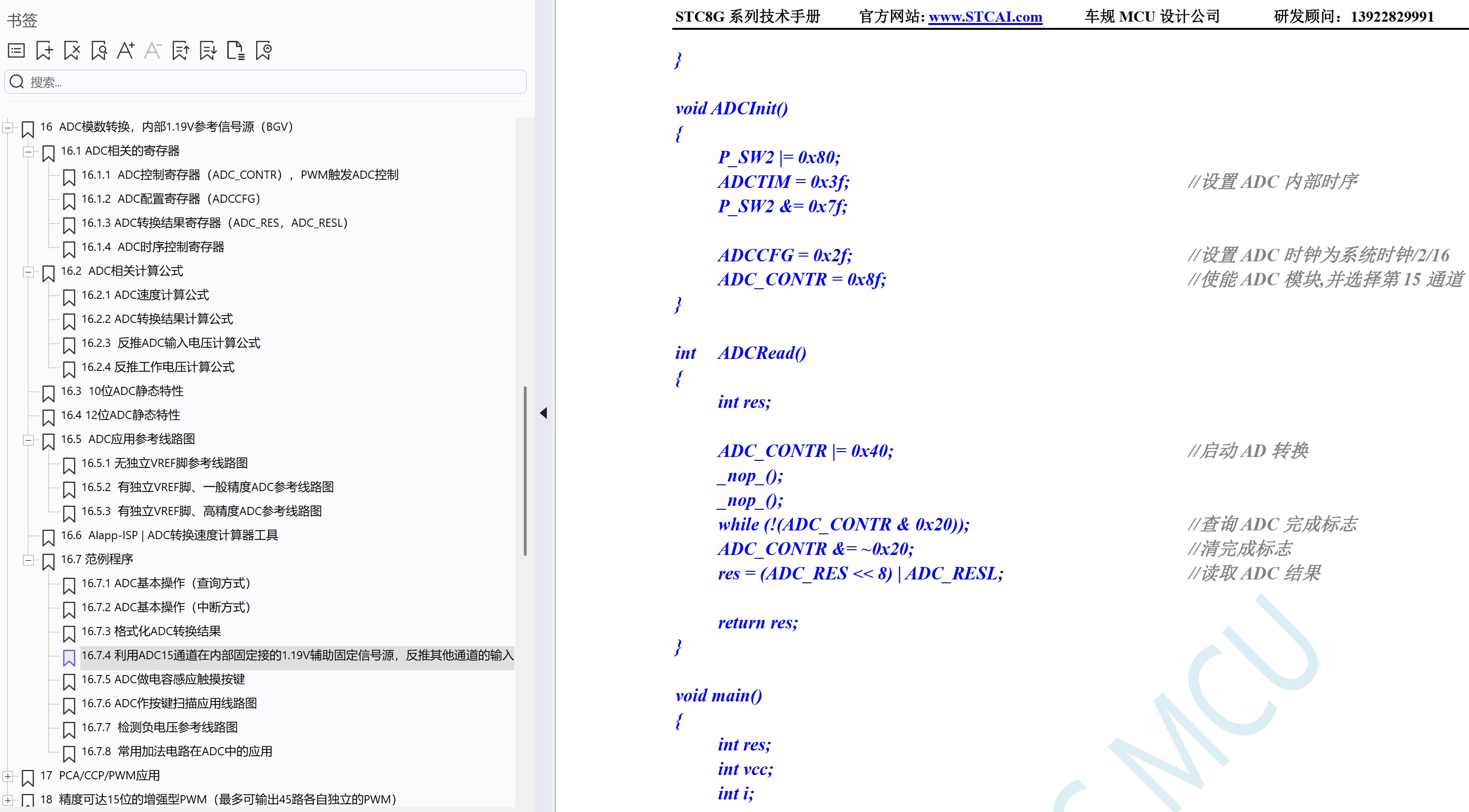Collapse 16.2 ADC相关计算公式 node
Screen dimensions: 1469x812
pyautogui.click(x=28, y=271)
